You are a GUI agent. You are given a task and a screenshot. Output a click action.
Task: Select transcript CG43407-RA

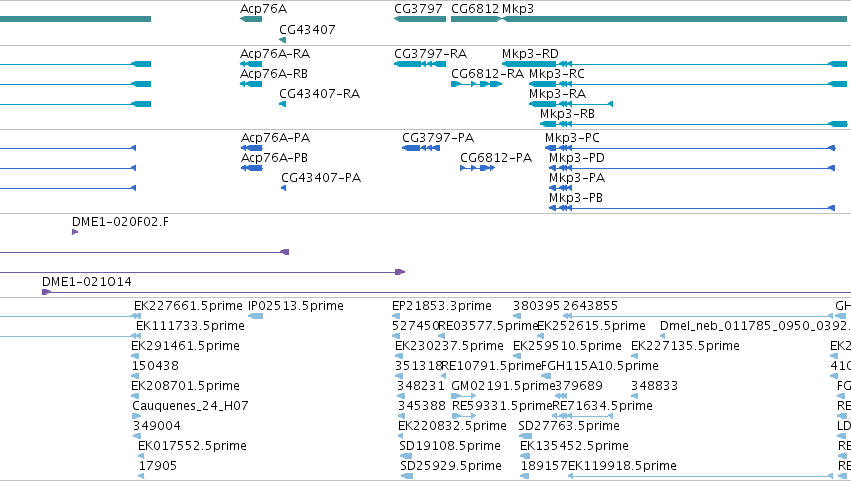coord(282,104)
